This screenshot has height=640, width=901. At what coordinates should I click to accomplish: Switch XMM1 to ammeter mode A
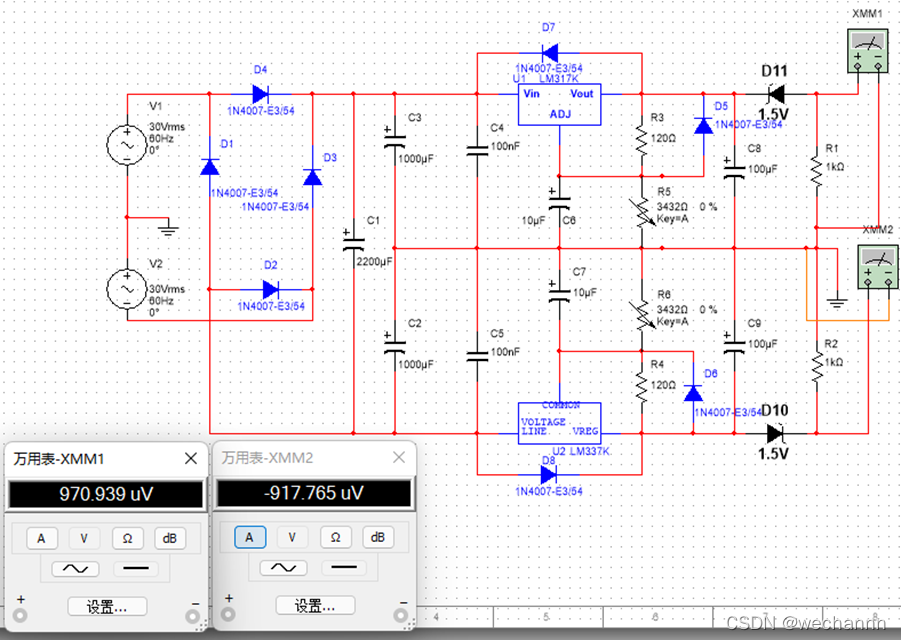coord(41,538)
